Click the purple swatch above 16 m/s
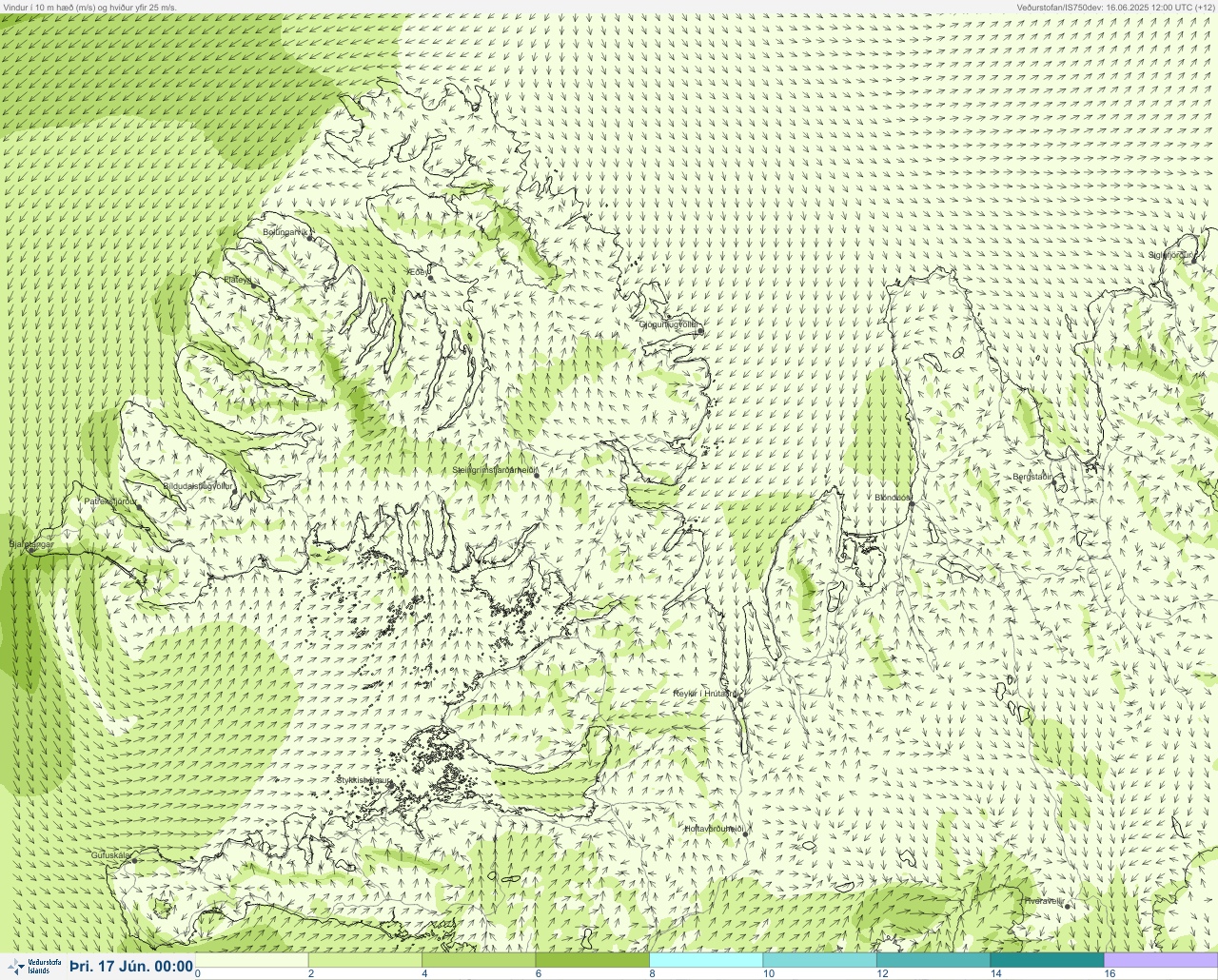The image size is (1218, 980). pos(1161,960)
